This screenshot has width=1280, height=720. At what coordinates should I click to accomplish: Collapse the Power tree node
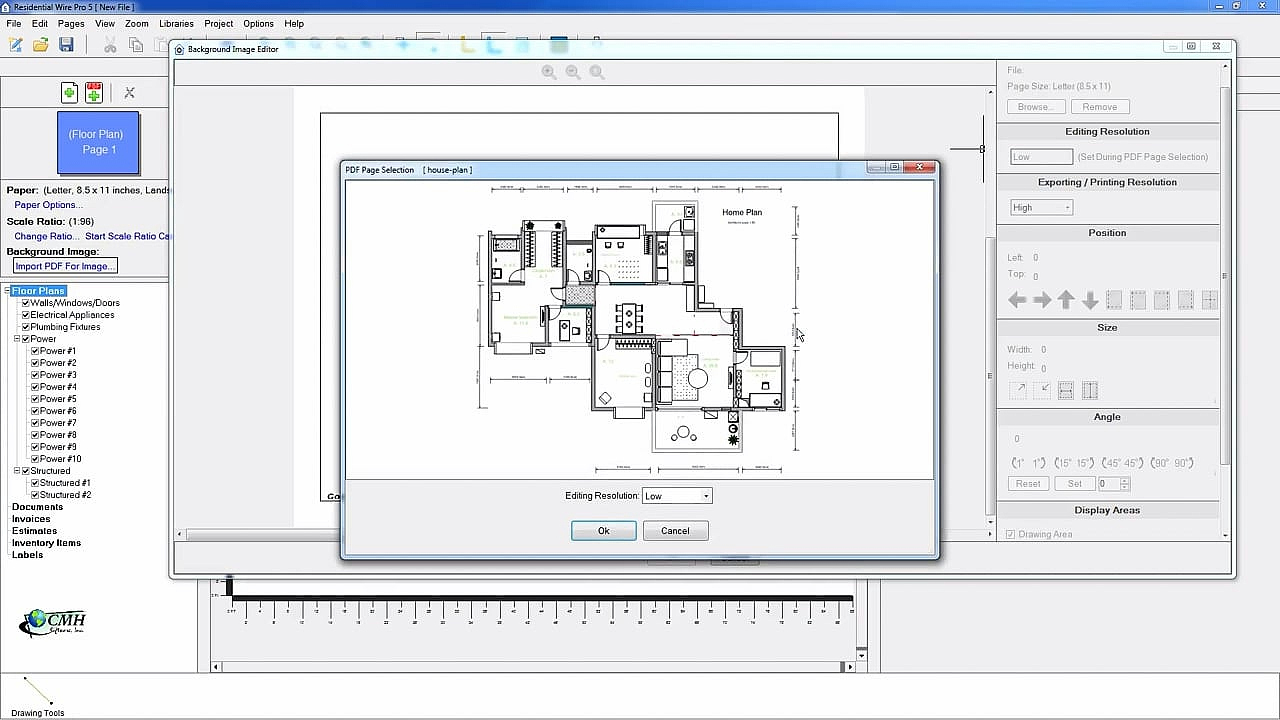click(17, 339)
